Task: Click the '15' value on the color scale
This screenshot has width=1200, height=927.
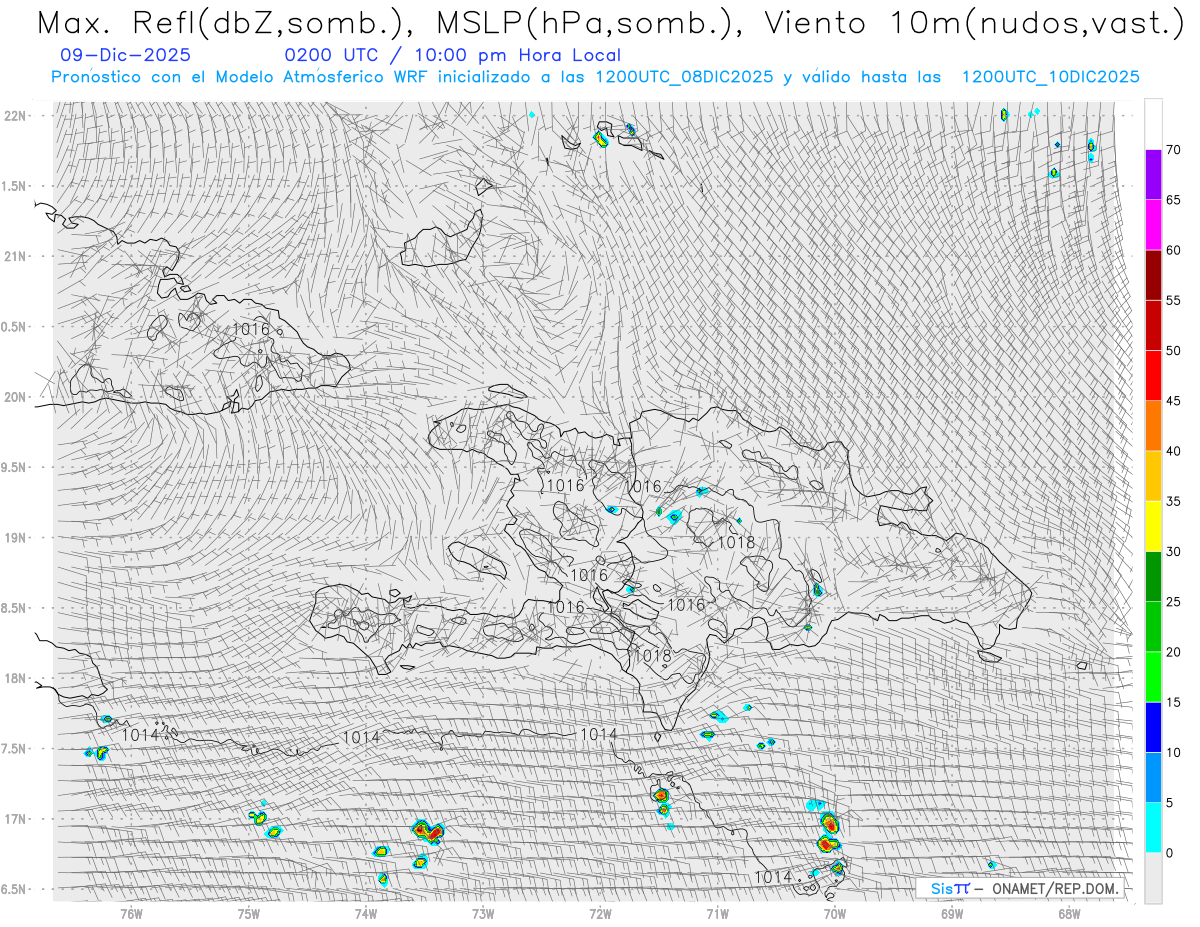Action: point(1174,702)
